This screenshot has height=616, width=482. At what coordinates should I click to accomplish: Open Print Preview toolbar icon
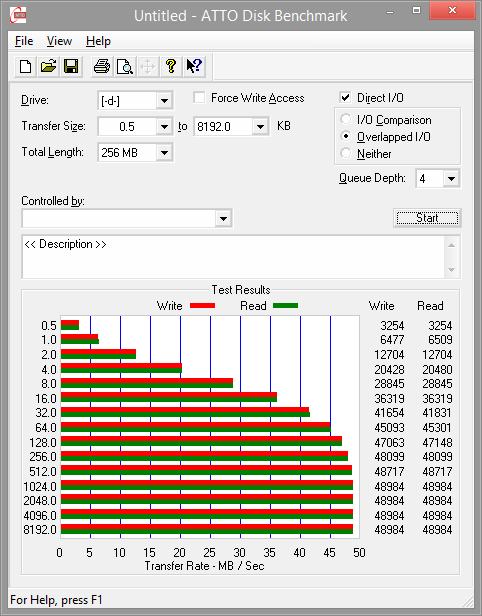[125, 66]
